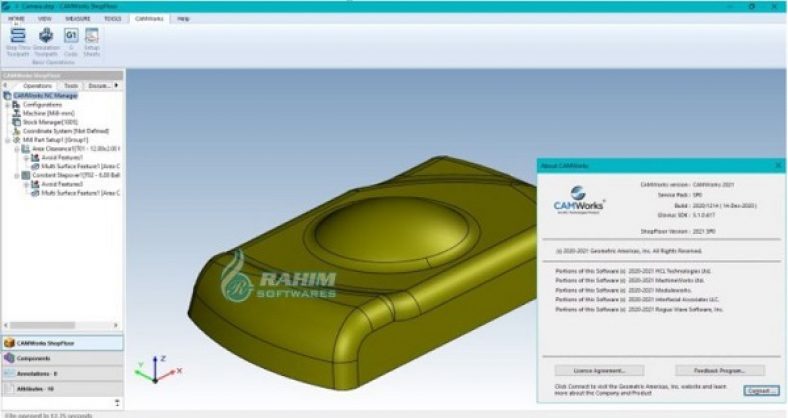
Task: Click the tree scrollbar right arrow
Action: 116,325
